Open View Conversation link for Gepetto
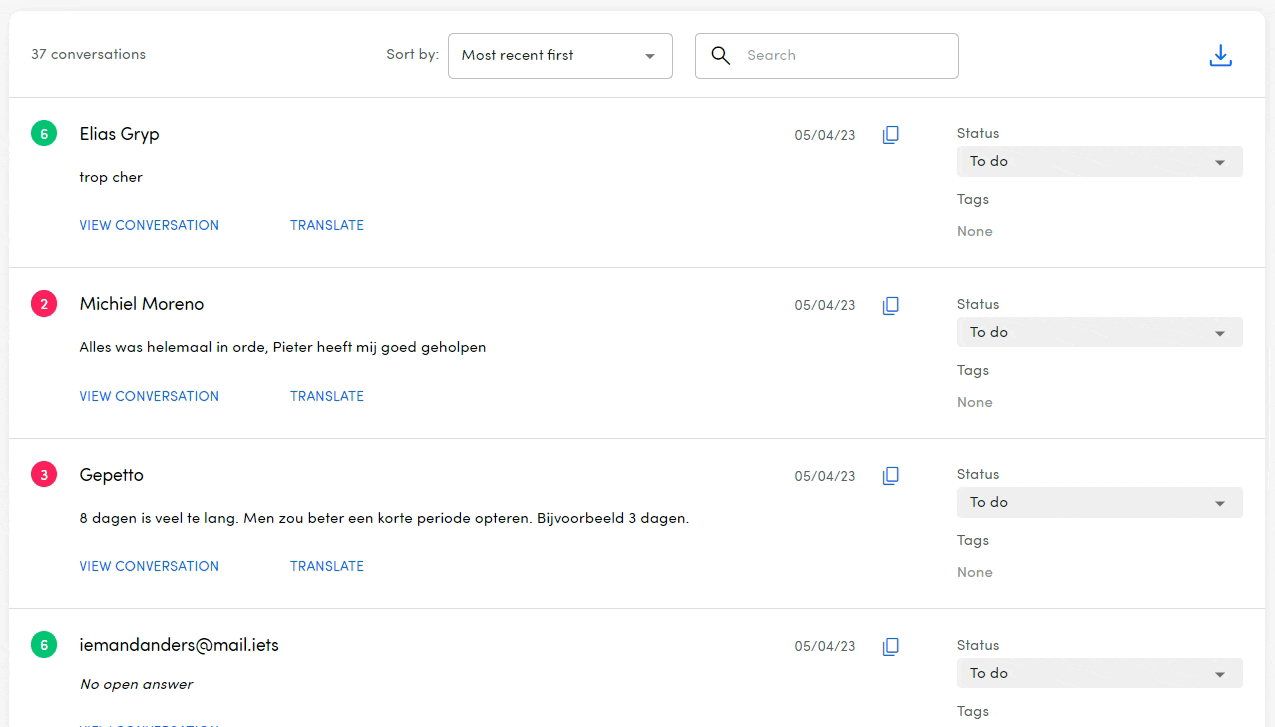Image resolution: width=1275 pixels, height=727 pixels. coord(149,566)
